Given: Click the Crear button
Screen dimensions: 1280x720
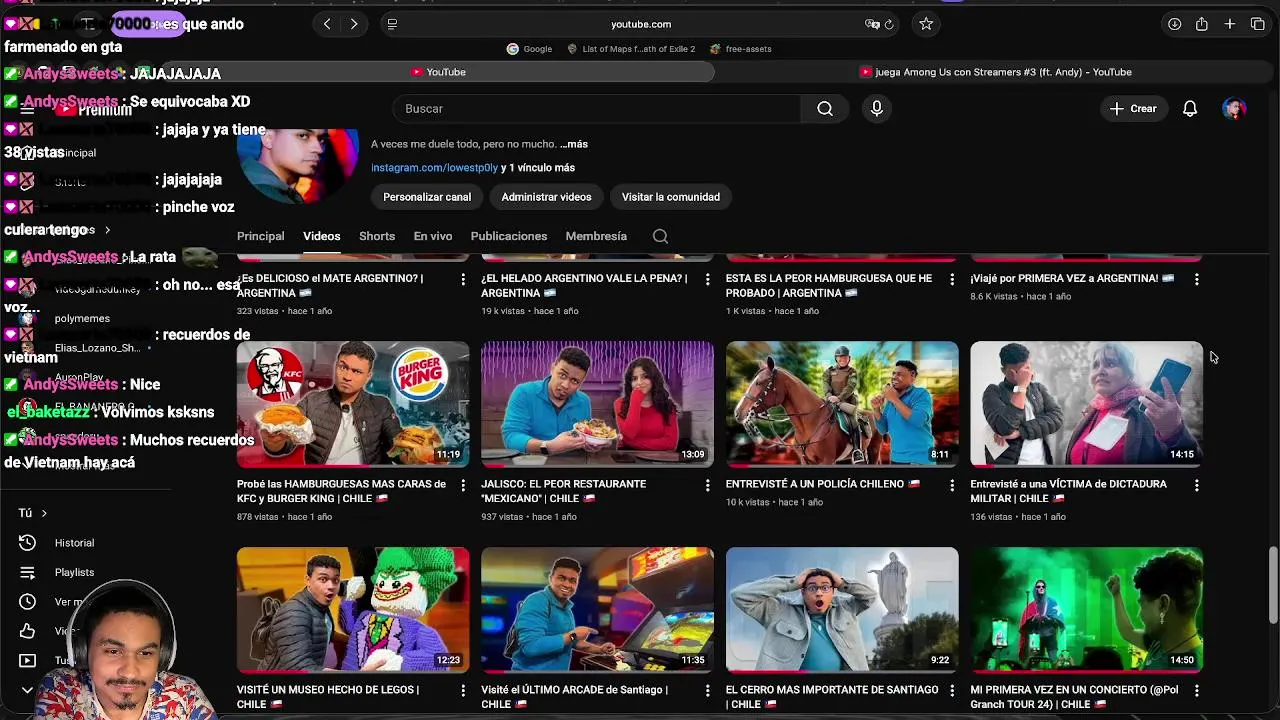Looking at the screenshot, I should point(1133,108).
